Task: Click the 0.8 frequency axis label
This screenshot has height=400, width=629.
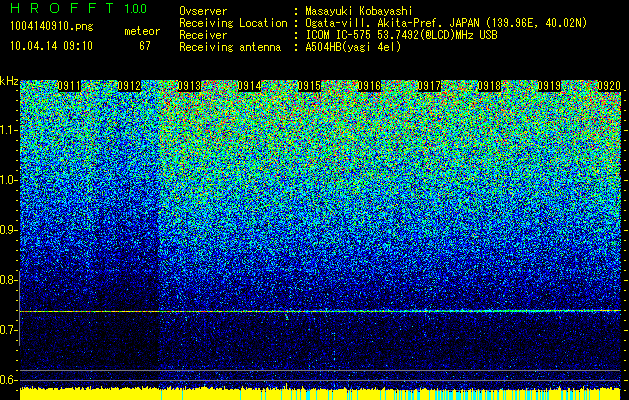Action: 9,280
